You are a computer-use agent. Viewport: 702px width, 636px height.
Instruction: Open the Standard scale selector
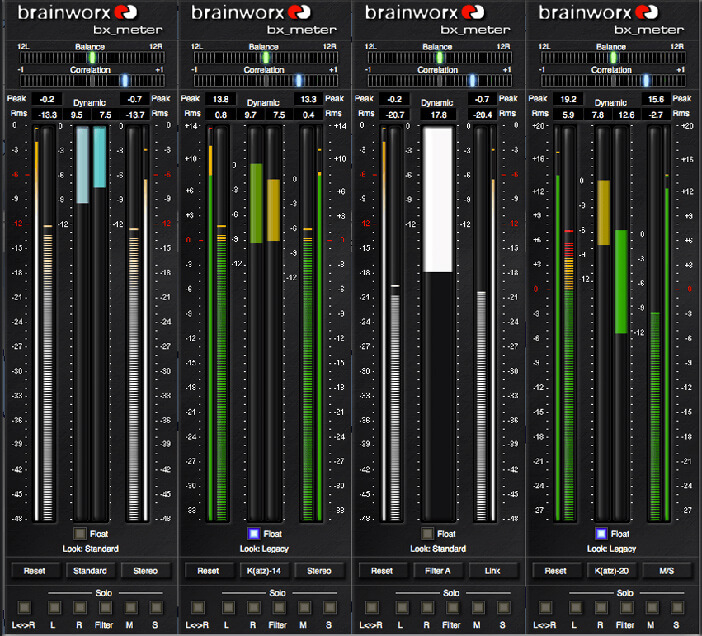[x=93, y=571]
